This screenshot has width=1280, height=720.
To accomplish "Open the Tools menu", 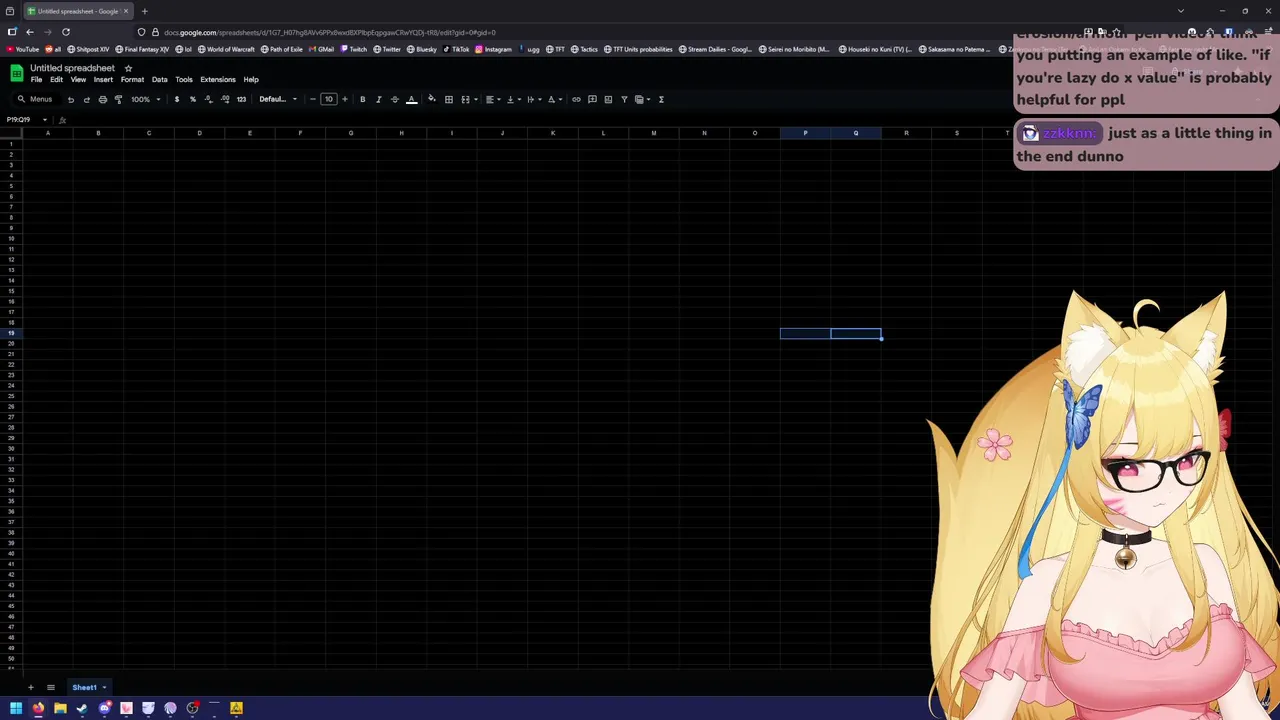I will point(184,80).
